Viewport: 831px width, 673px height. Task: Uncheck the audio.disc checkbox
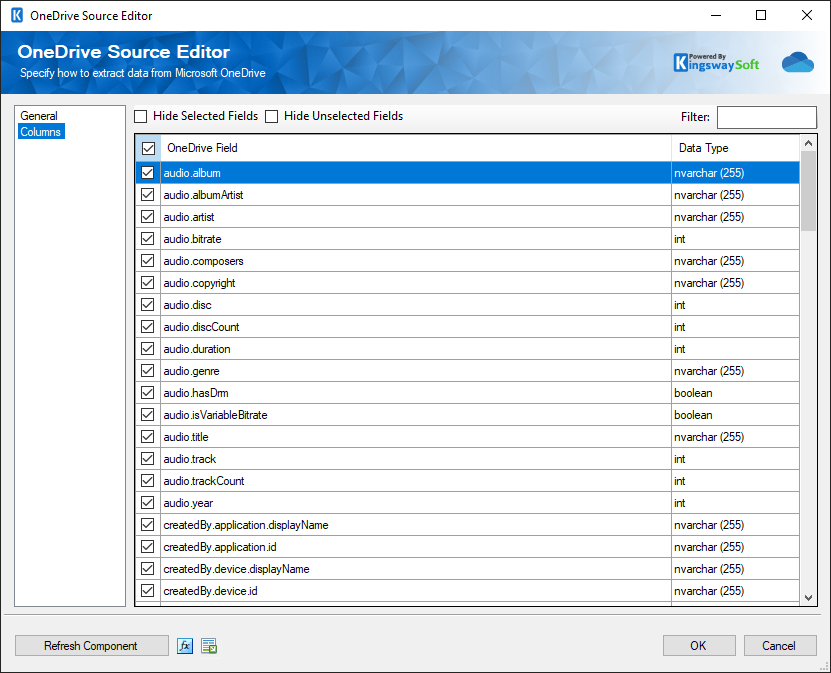(x=148, y=305)
